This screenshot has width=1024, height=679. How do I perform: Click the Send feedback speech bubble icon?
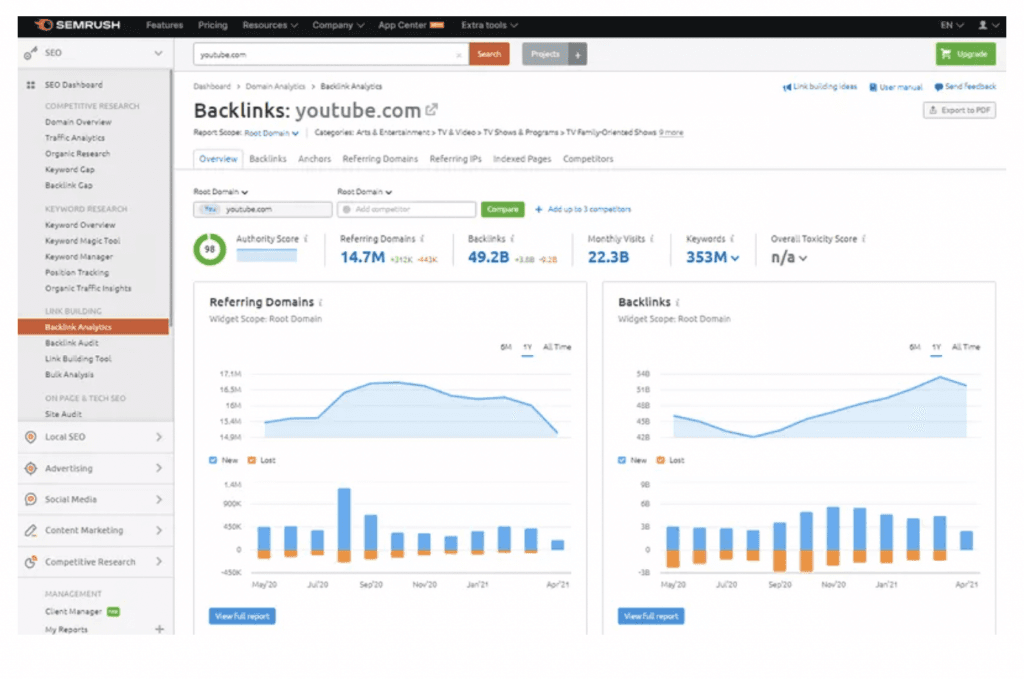(x=938, y=87)
